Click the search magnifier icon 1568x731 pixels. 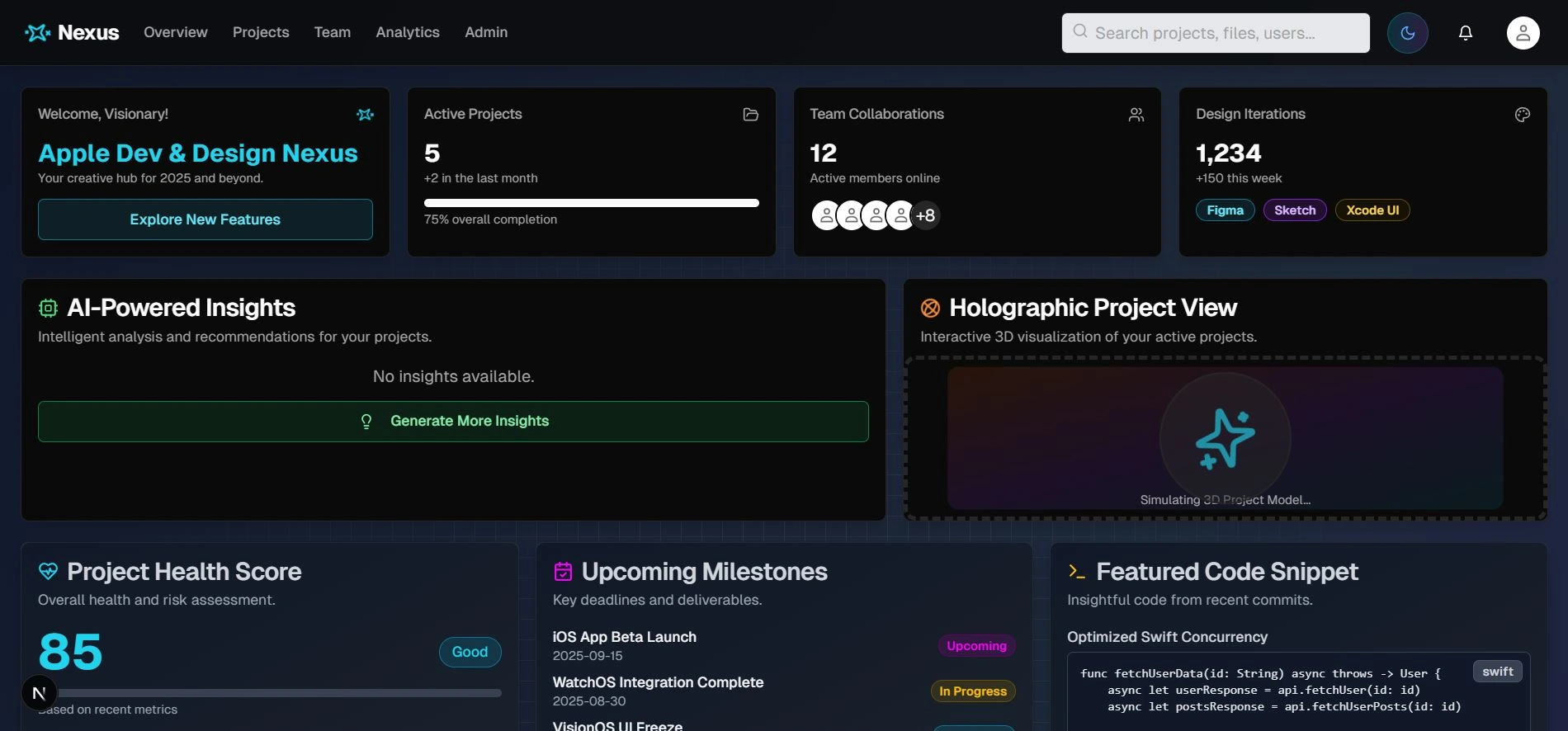click(1079, 32)
